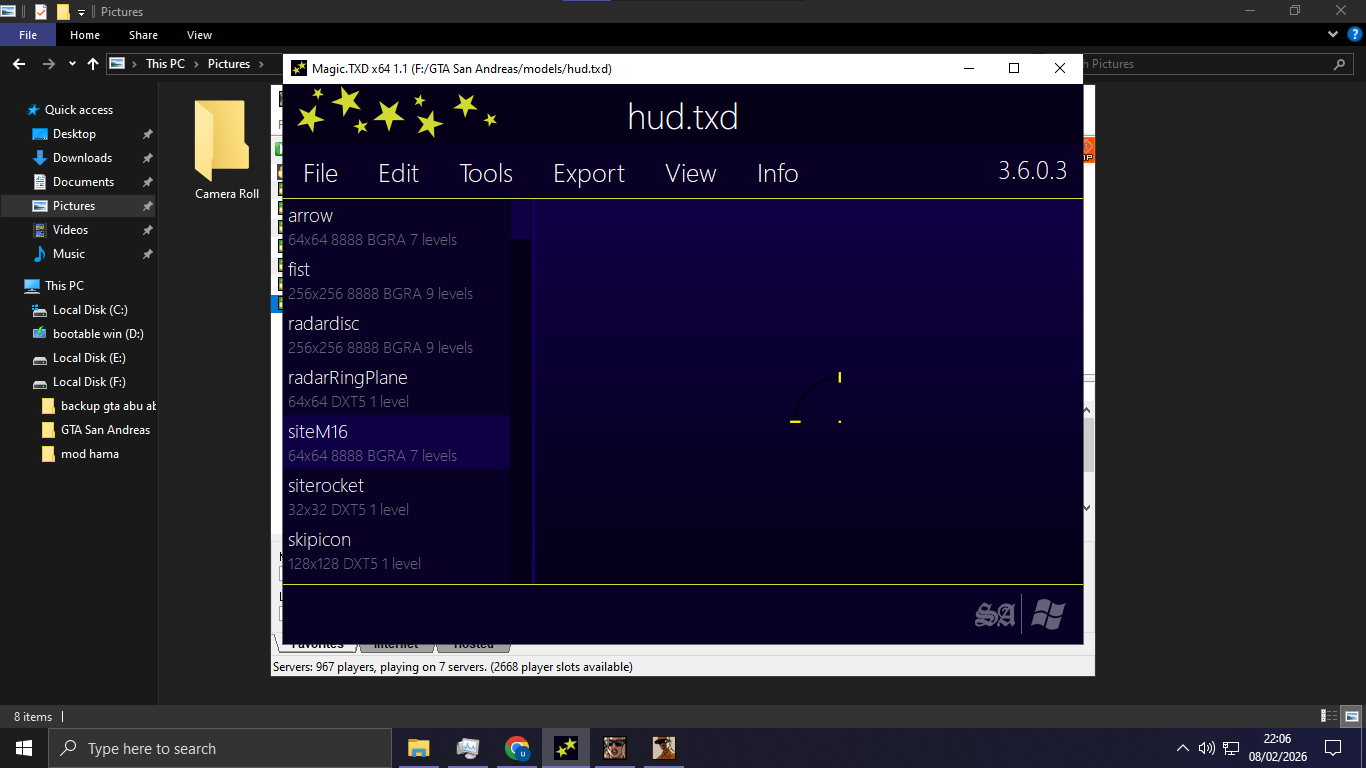Image resolution: width=1366 pixels, height=768 pixels.
Task: Select the fist texture entry
Action: pos(397,281)
